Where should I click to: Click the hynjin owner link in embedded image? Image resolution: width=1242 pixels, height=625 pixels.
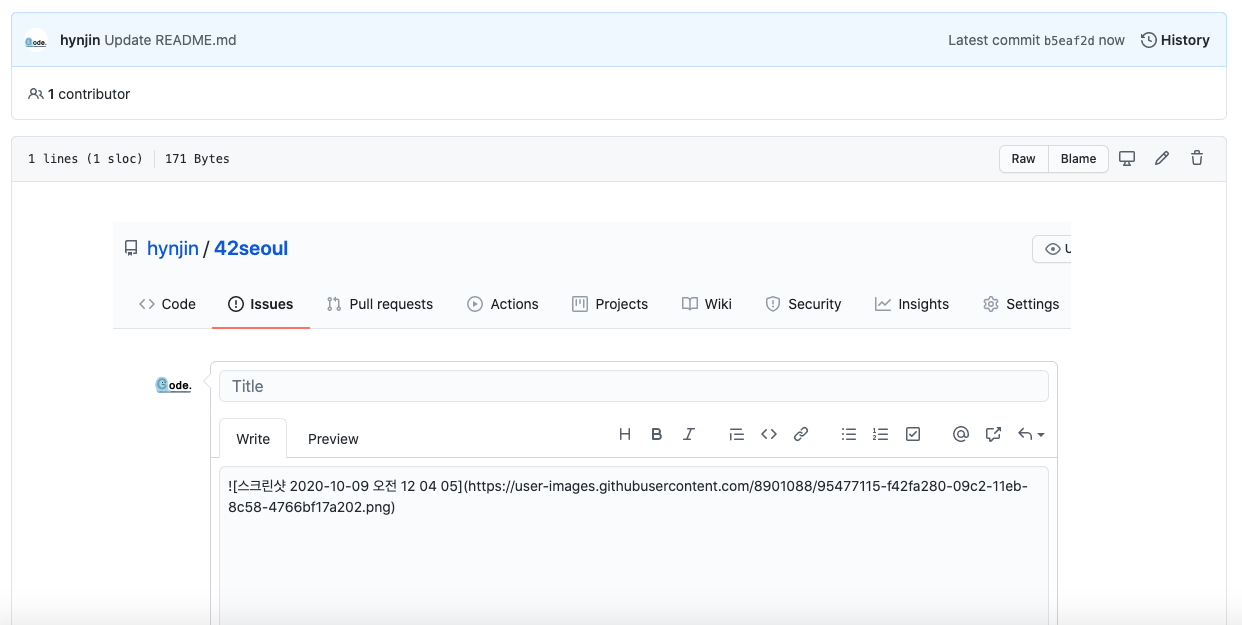pyautogui.click(x=173, y=249)
